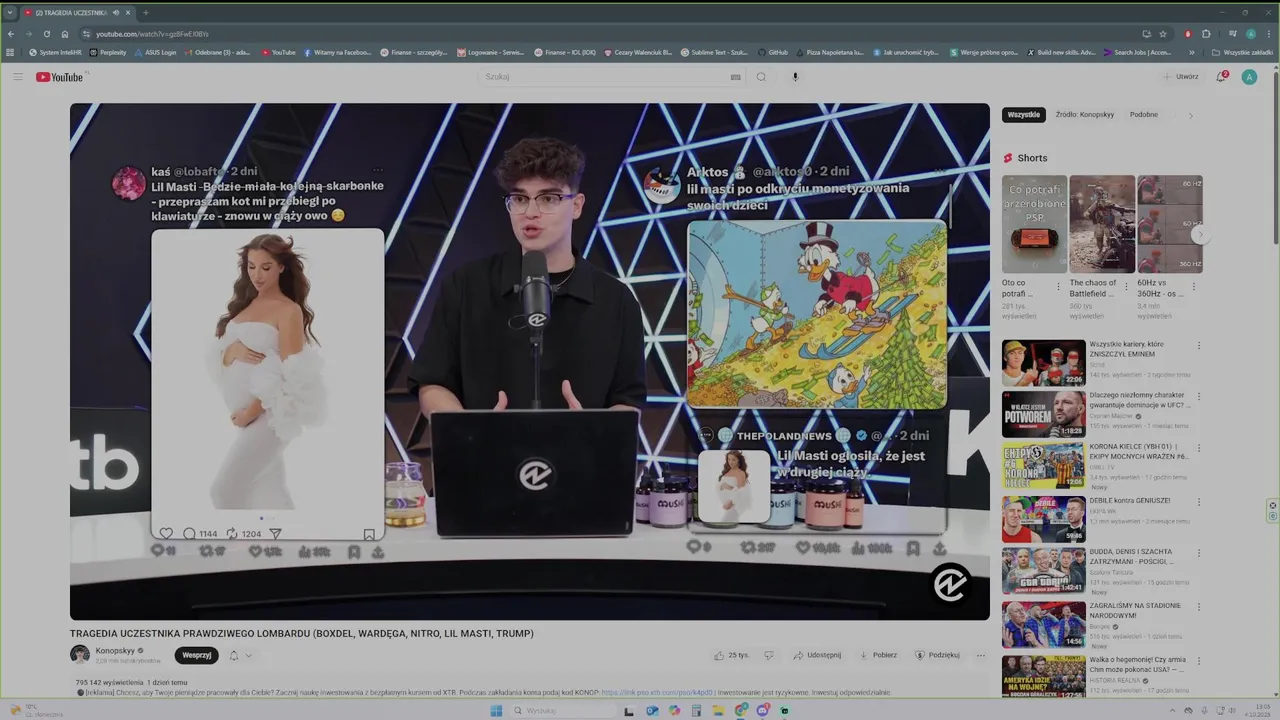The image size is (1280, 720).
Task: Open menu for ZNISZCZYŁ EMINEM video
Action: click(x=1198, y=346)
